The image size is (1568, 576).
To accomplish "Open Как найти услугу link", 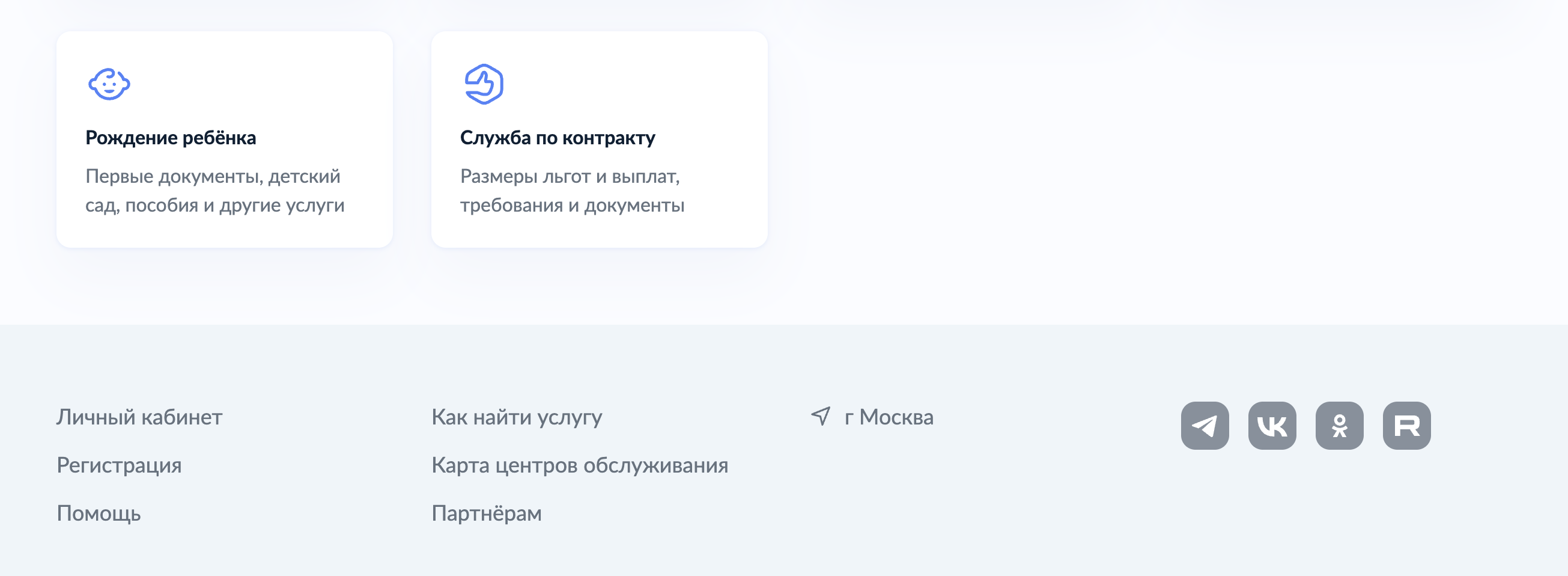I will [517, 417].
